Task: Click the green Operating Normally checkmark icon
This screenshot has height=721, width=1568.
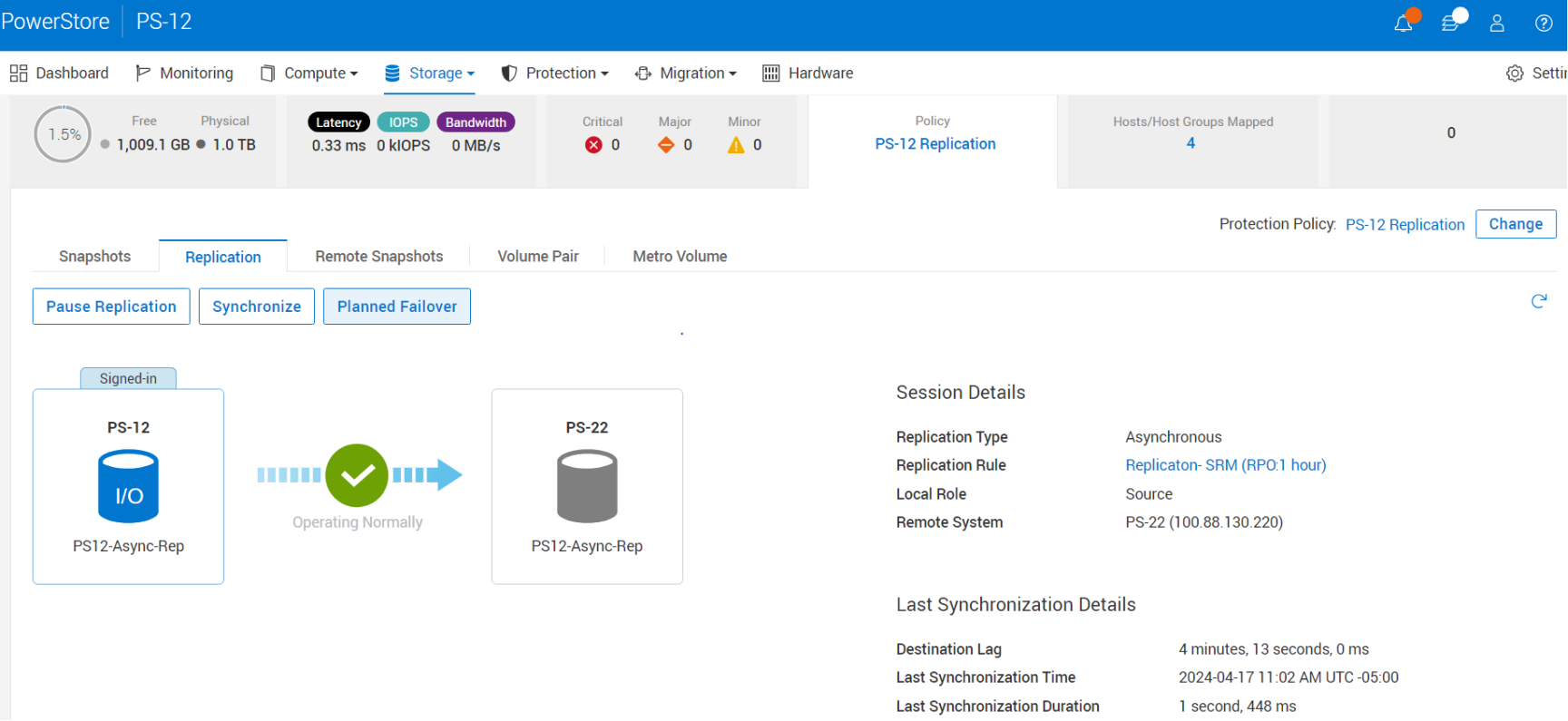Action: pyautogui.click(x=357, y=475)
